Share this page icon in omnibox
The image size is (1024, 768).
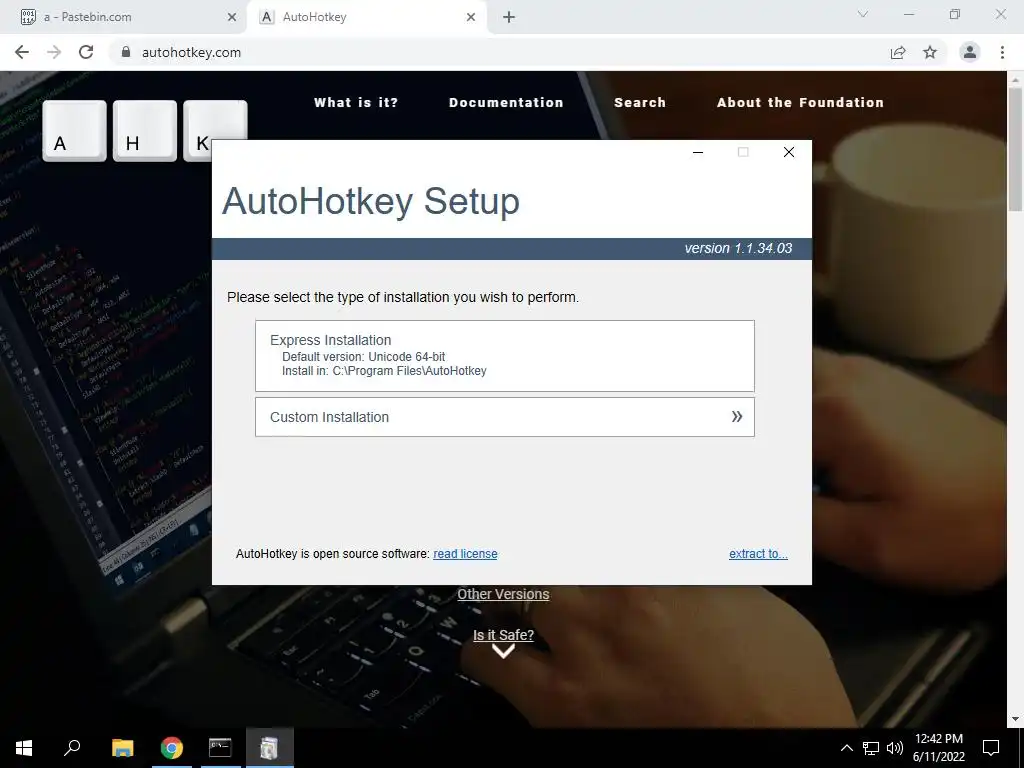click(898, 52)
